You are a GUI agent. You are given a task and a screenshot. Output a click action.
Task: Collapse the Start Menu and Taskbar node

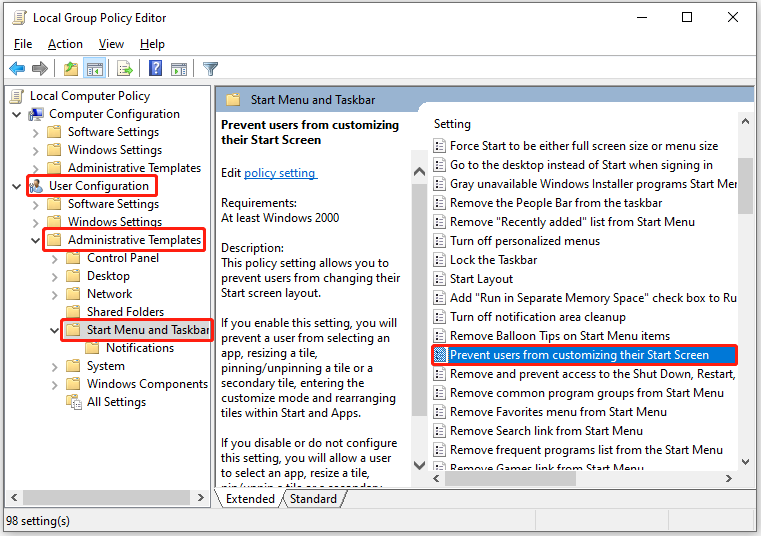tap(54, 330)
